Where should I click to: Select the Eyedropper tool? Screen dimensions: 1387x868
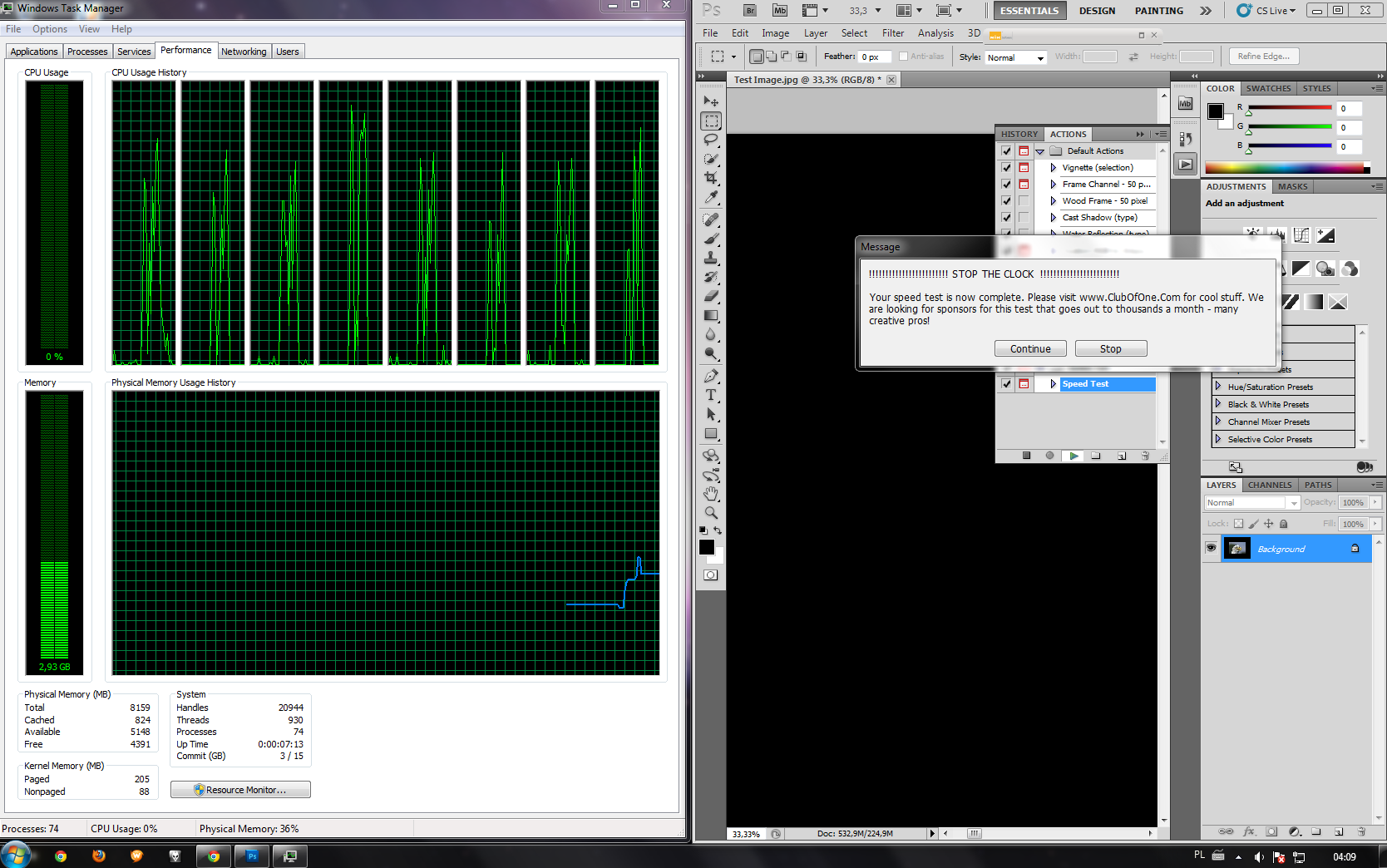pyautogui.click(x=711, y=198)
